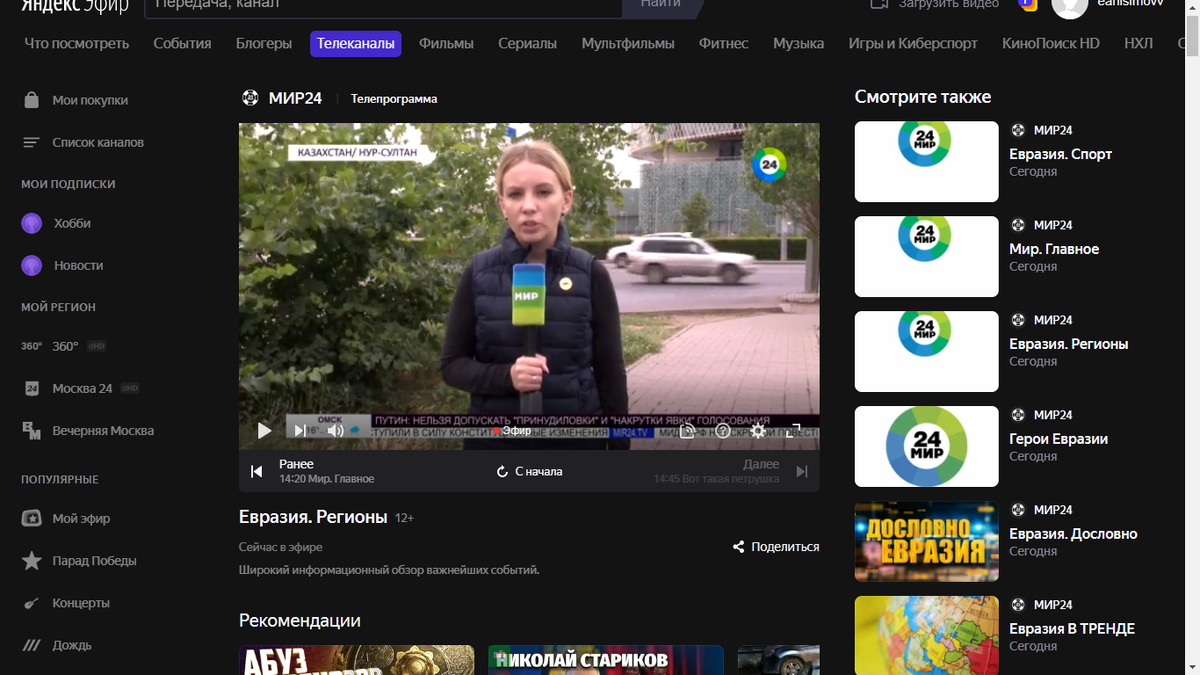Viewport: 1200px width, 675px height.
Task: Select the 360° channel
Action: (x=64, y=346)
